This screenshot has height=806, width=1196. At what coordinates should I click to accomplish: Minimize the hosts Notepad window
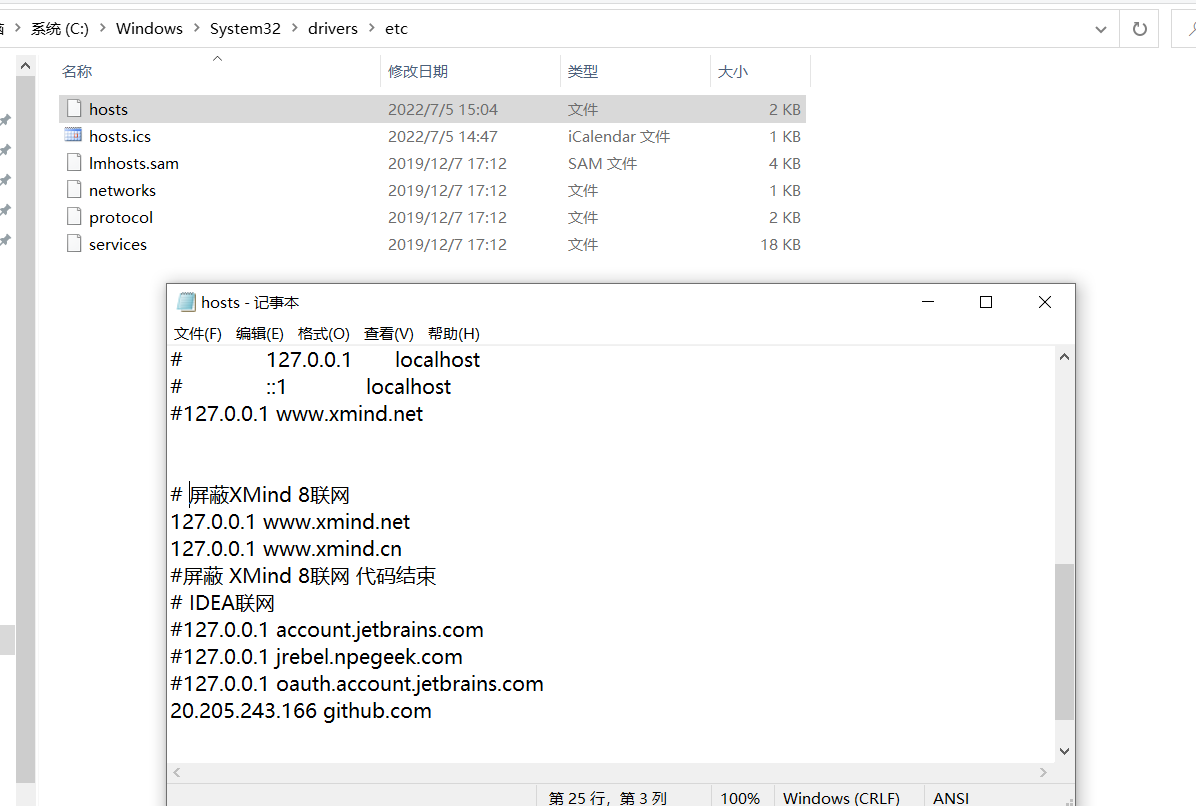tap(928, 302)
